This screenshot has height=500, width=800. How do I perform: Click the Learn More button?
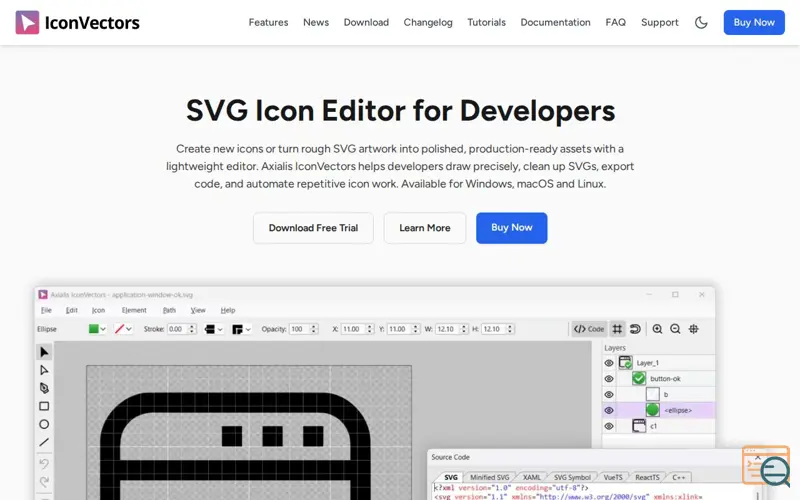(x=424, y=228)
